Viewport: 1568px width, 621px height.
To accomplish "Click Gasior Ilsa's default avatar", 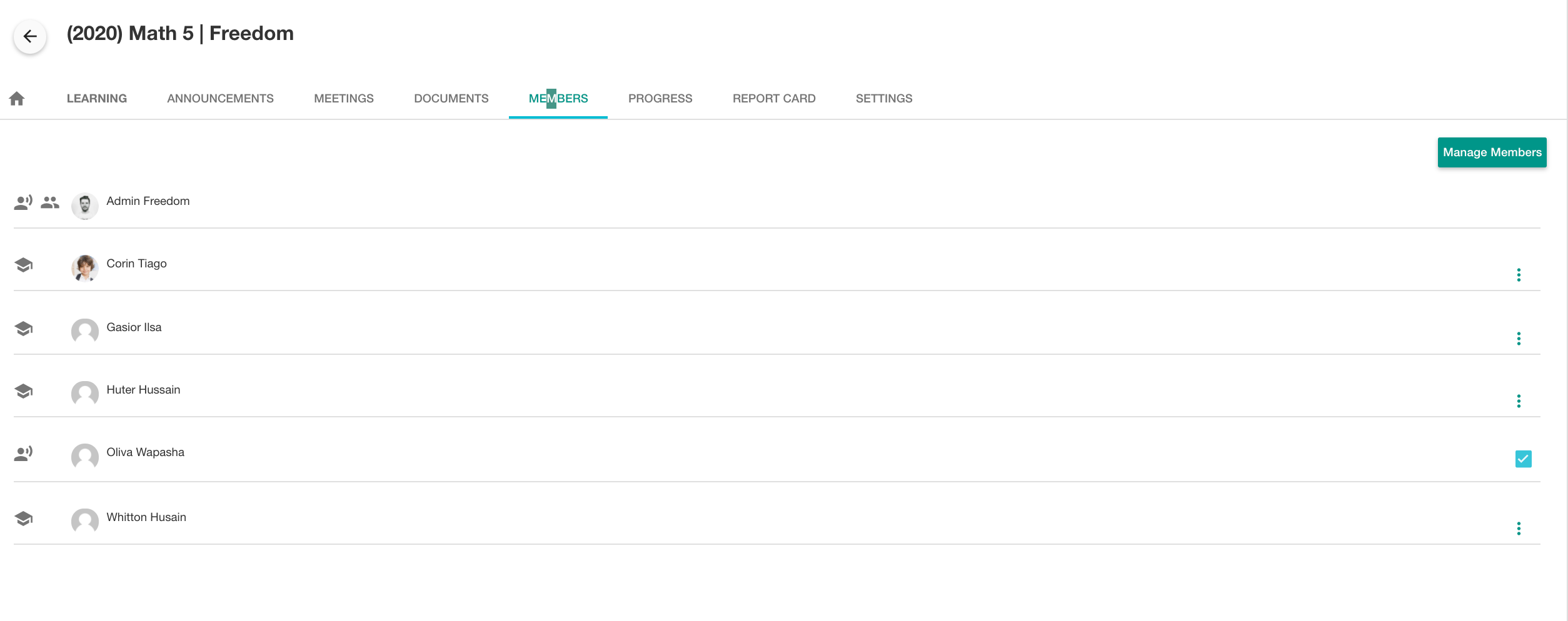I will (x=85, y=332).
